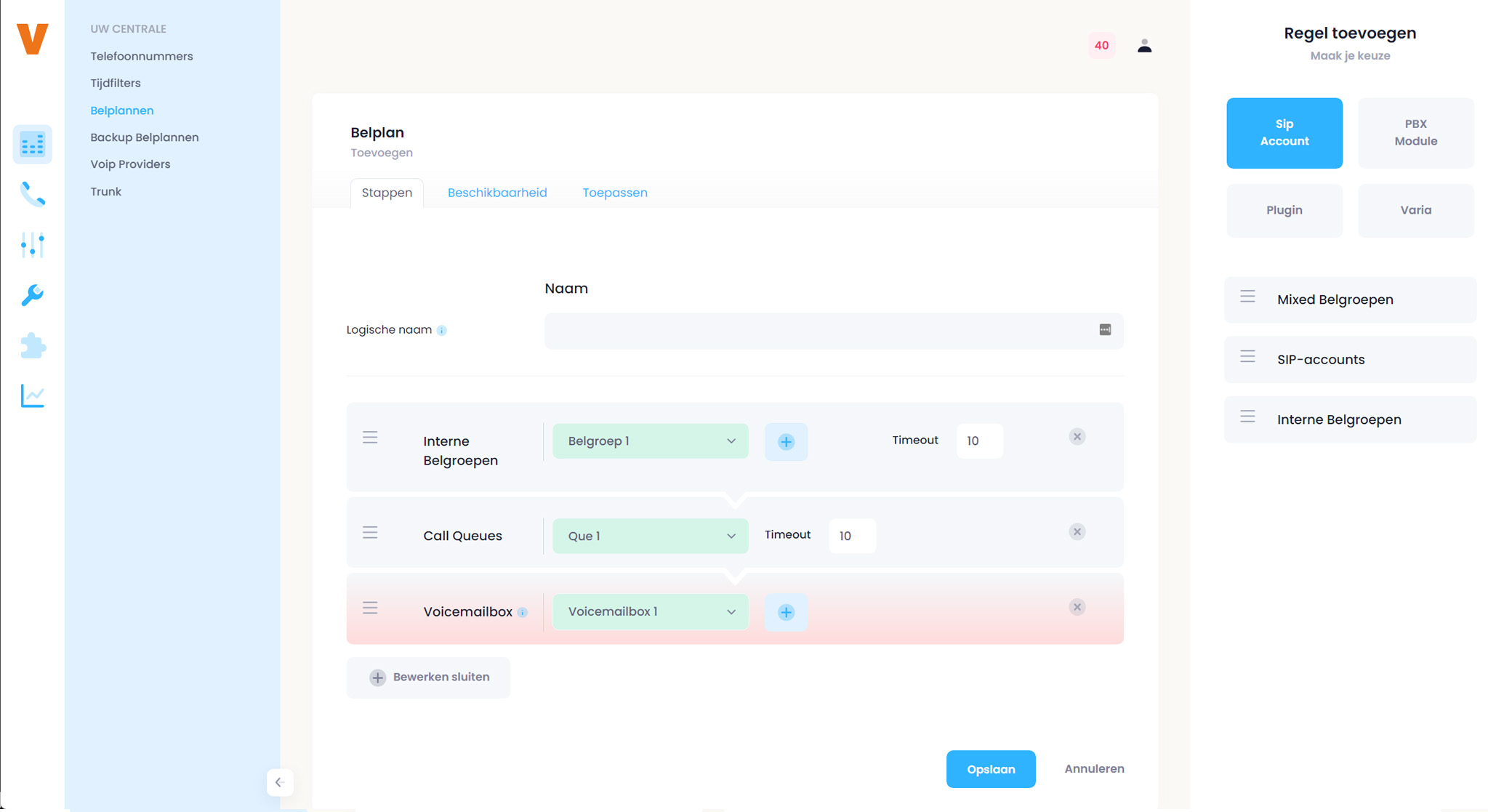
Task: Open the statistics chart sidebar icon
Action: [33, 395]
